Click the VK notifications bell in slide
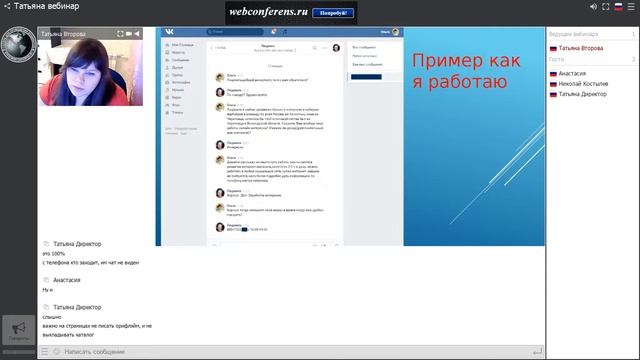Viewport: 640px width, 360px height. 273,31
